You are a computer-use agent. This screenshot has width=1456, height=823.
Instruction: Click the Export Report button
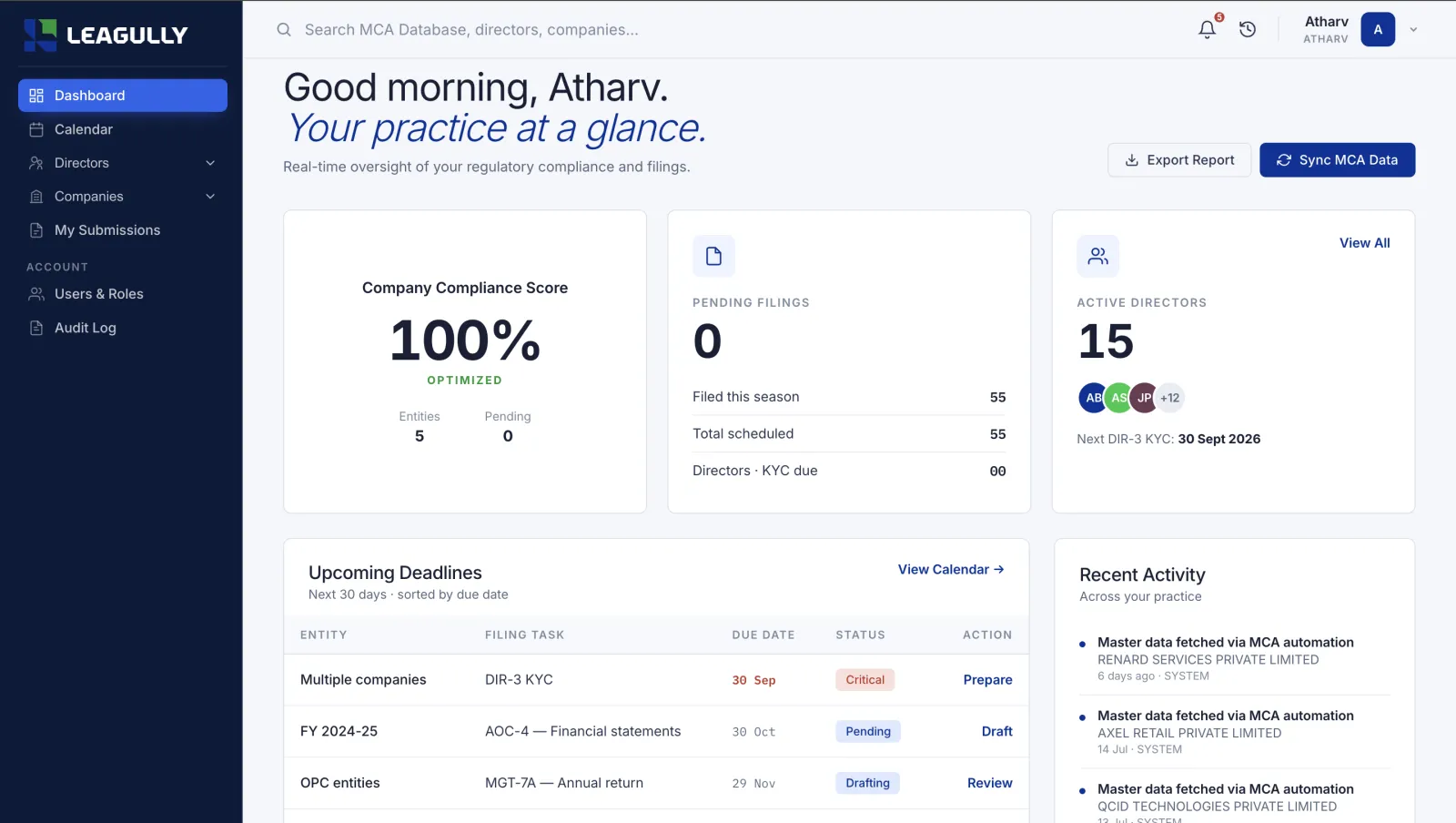[x=1179, y=160]
